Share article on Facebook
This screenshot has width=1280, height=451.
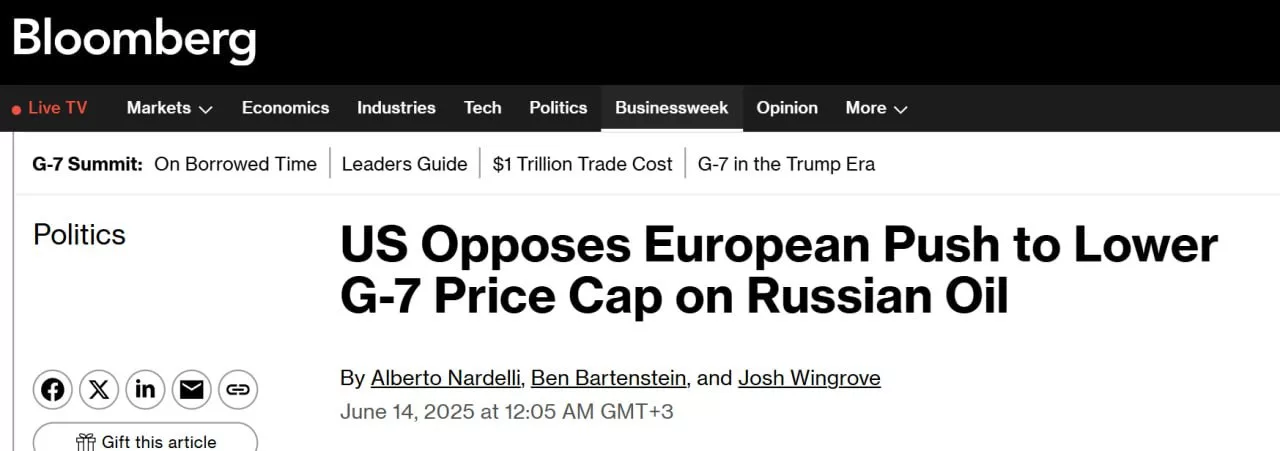(53, 389)
